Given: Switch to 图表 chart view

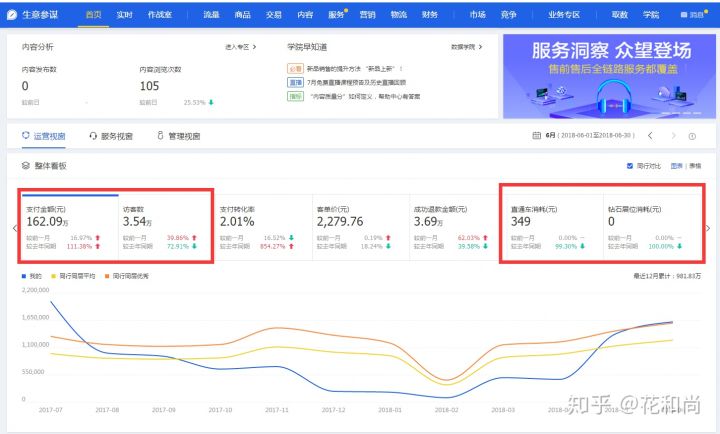Looking at the screenshot, I should pyautogui.click(x=676, y=165).
